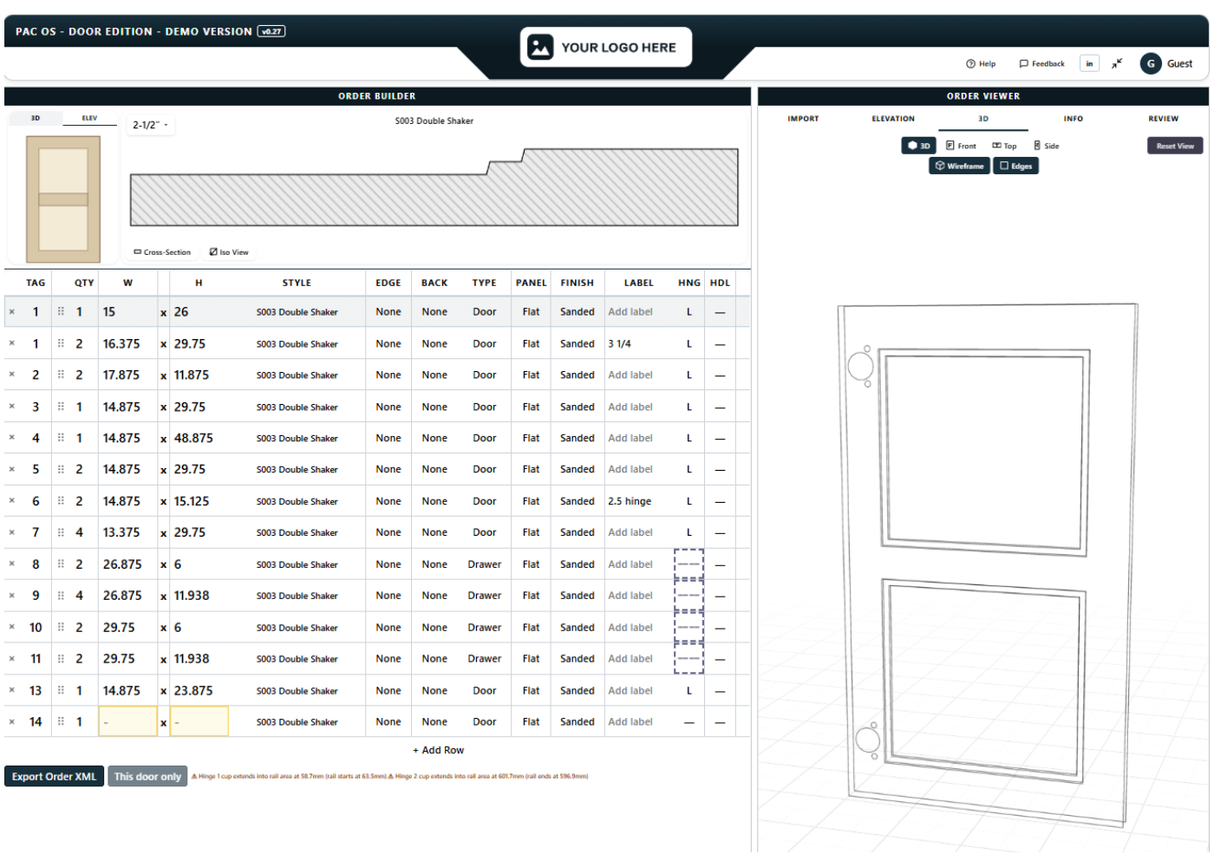Screen dimensions: 1214x867
Task: Click Export Order XML button
Action: coord(54,776)
